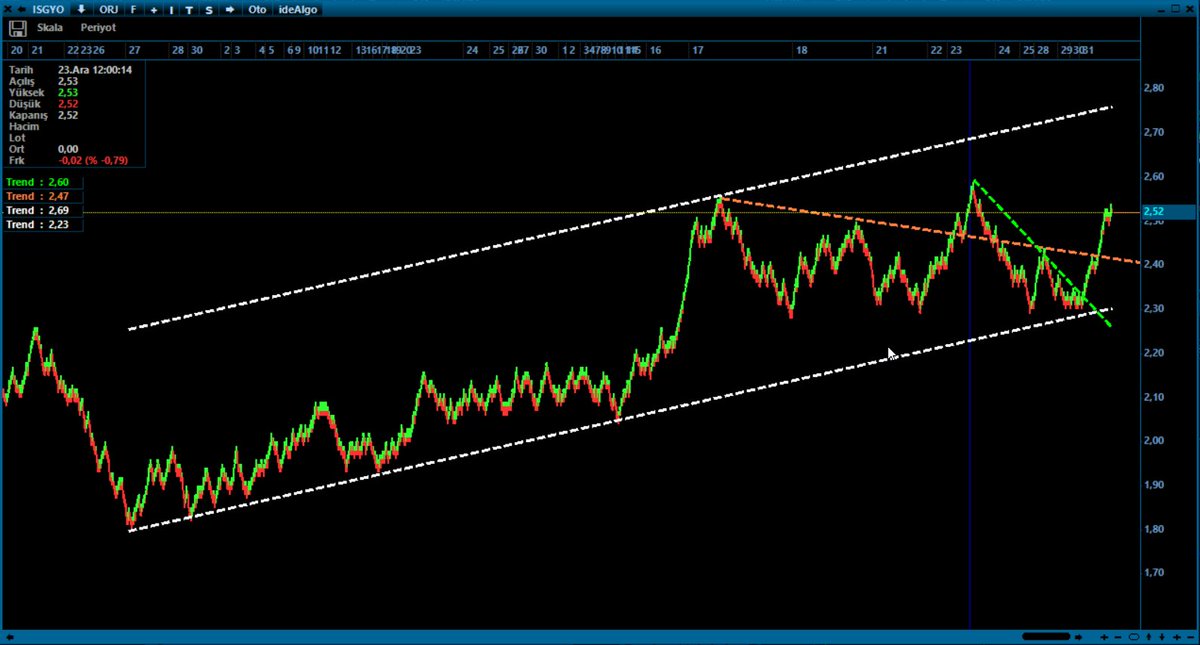This screenshot has width=1200, height=645.
Task: Click date label 27 on the time axis
Action: [134, 49]
